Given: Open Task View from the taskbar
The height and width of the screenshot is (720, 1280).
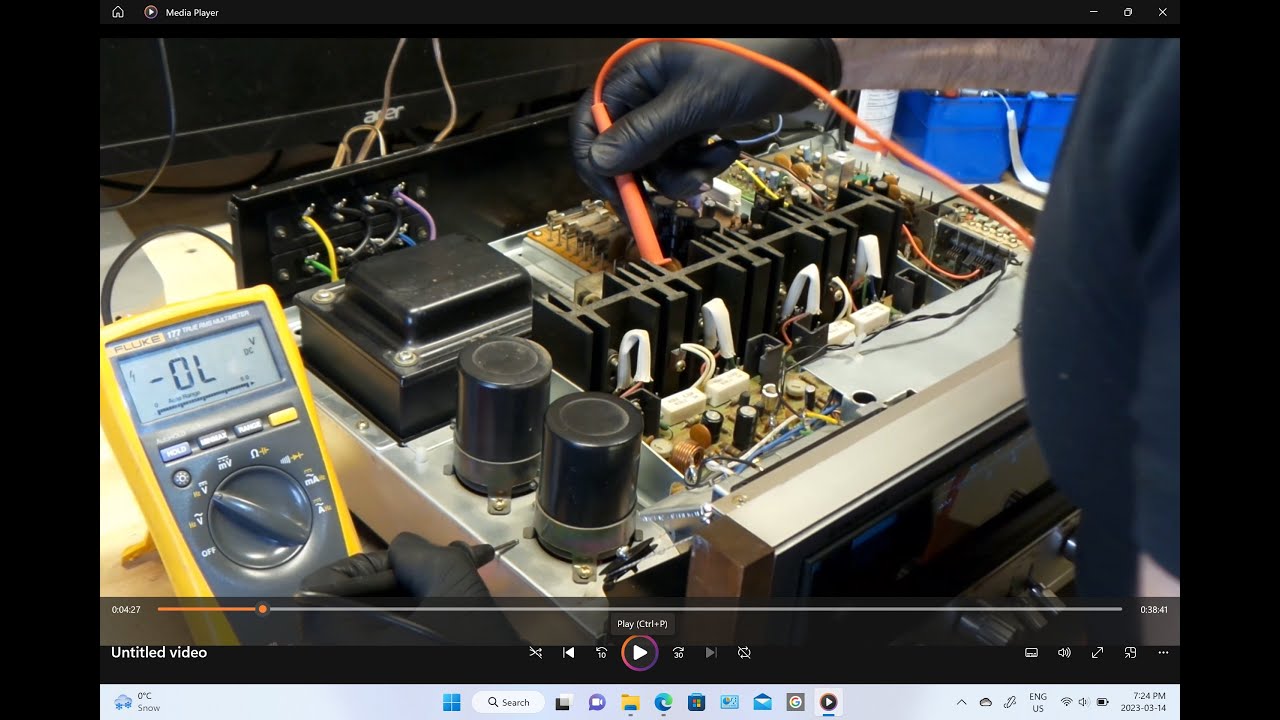Looking at the screenshot, I should 563,702.
